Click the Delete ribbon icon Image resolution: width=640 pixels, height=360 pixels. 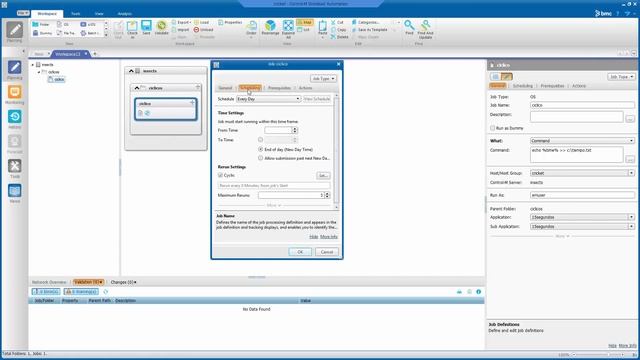pos(339,37)
